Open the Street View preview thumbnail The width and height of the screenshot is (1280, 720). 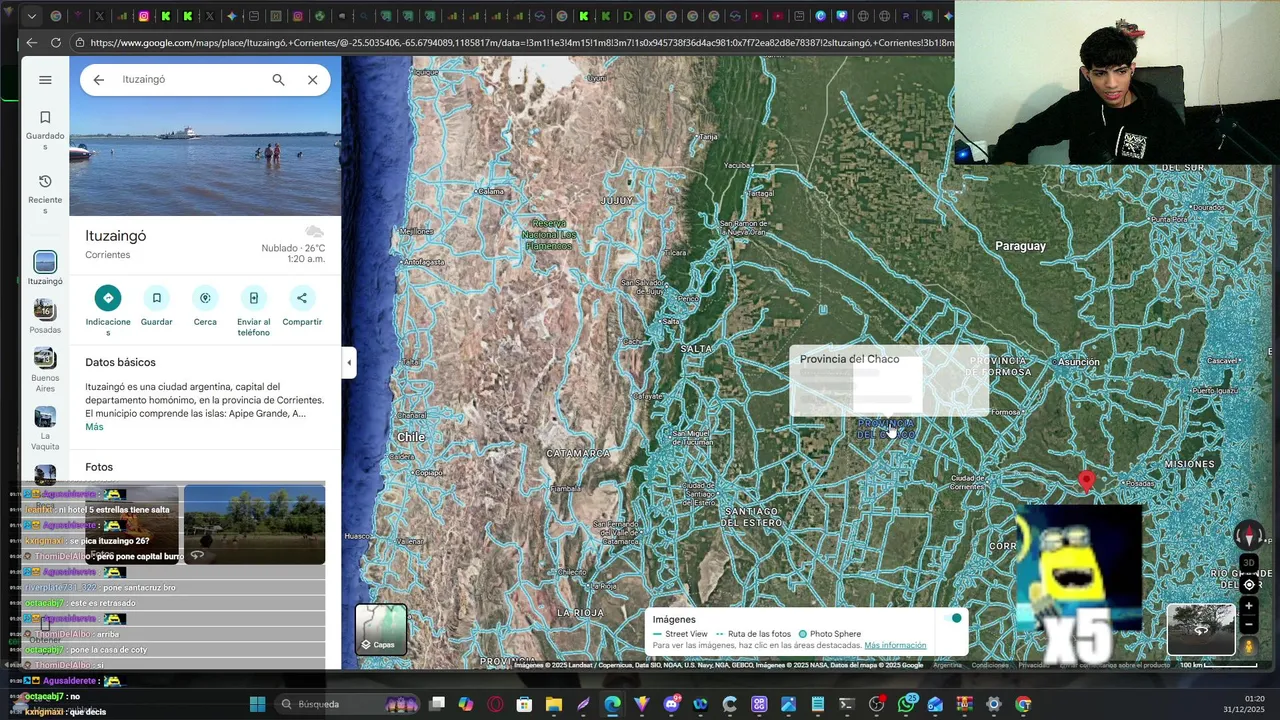click(x=1201, y=629)
